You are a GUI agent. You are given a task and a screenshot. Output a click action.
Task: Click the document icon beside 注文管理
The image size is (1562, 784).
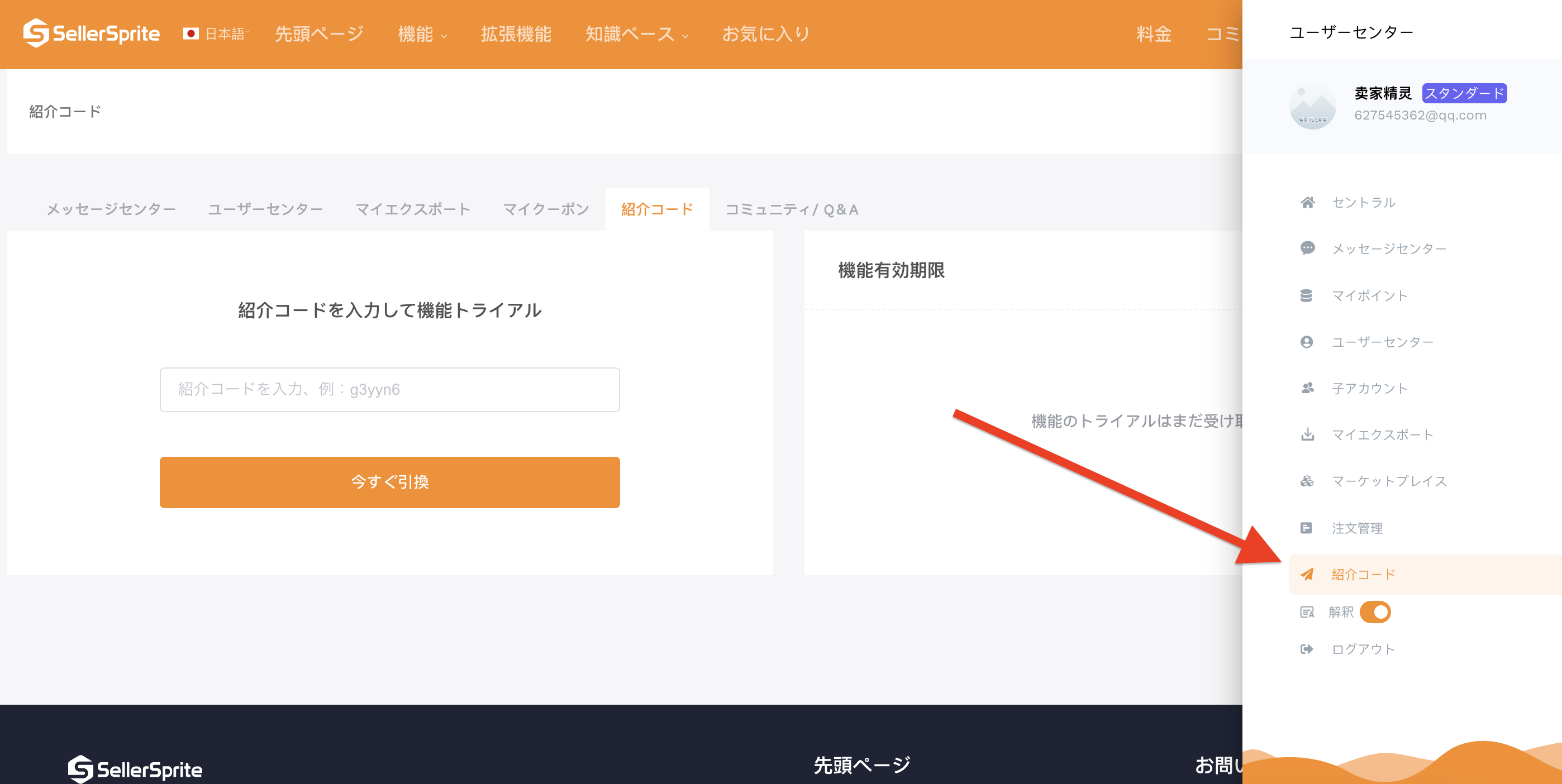point(1306,528)
